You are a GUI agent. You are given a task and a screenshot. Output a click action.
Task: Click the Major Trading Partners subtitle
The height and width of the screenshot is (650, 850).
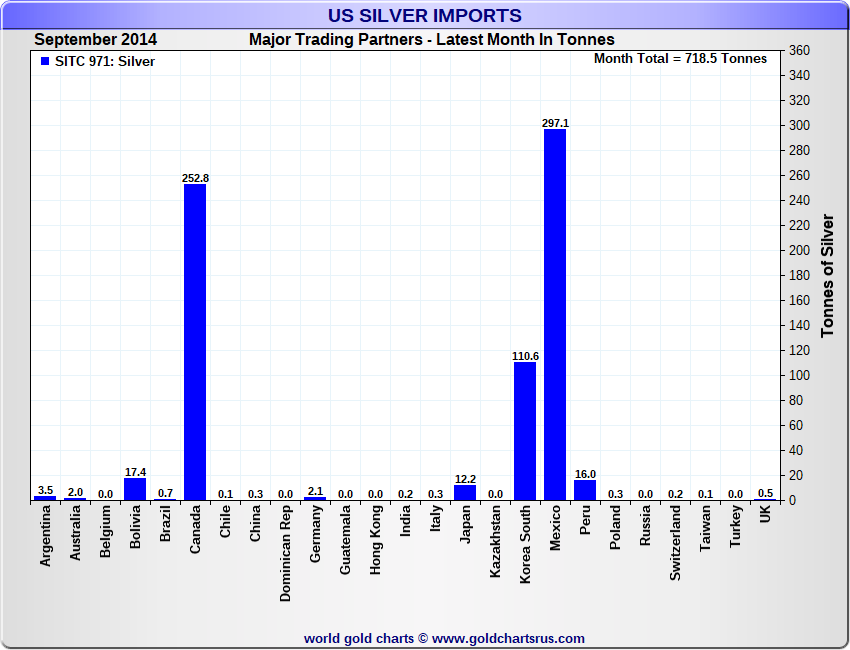(x=431, y=39)
